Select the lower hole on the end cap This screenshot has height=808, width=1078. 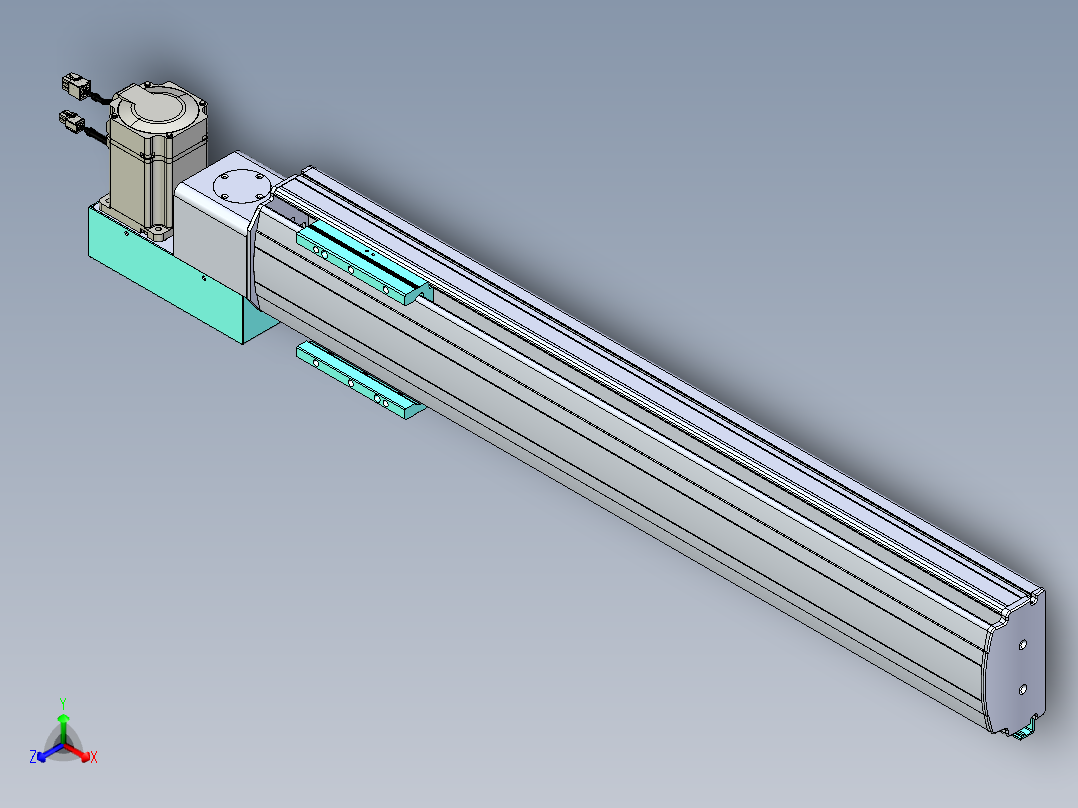[x=1022, y=688]
